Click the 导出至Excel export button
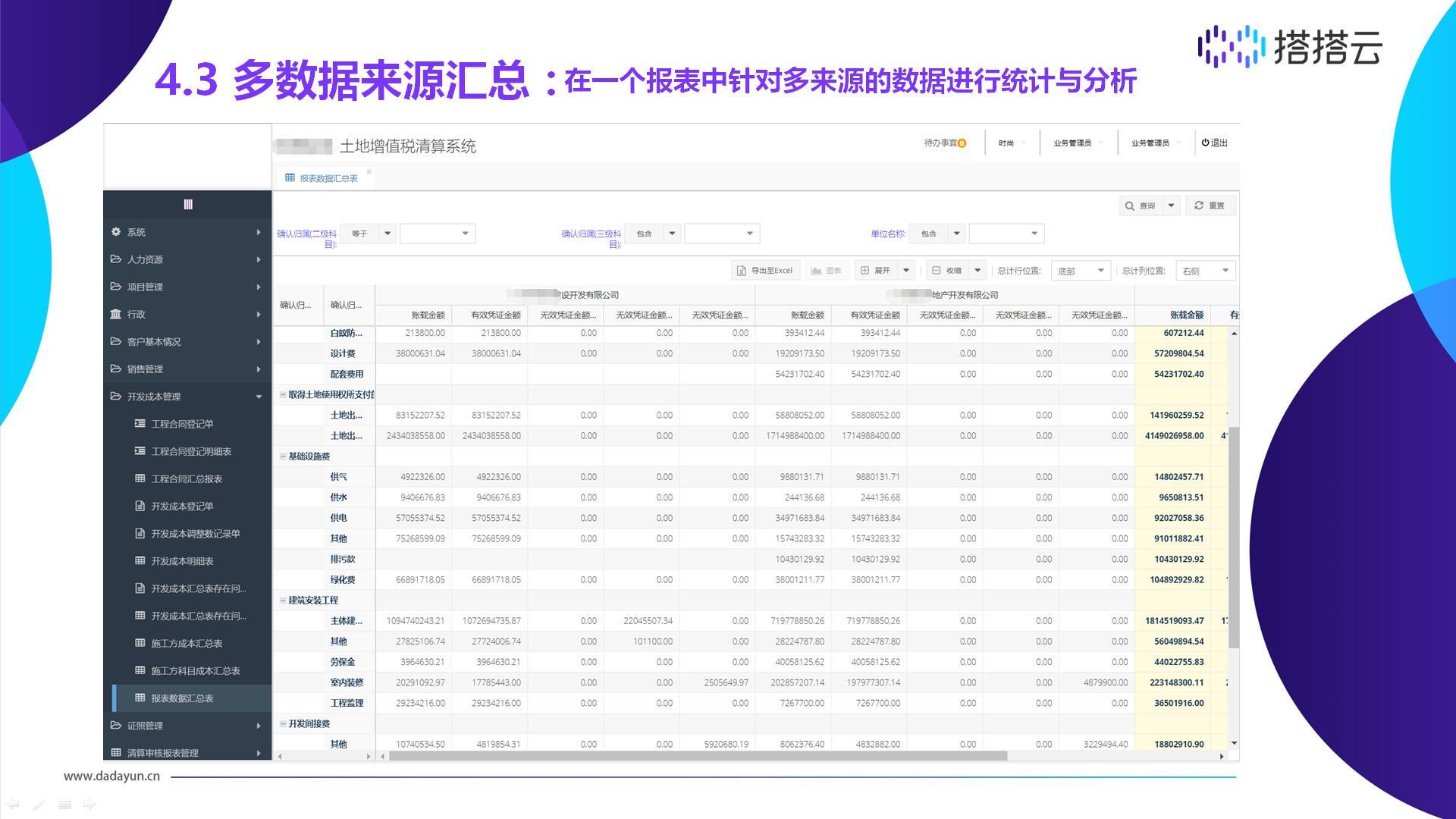The height and width of the screenshot is (819, 1456). pos(765,271)
